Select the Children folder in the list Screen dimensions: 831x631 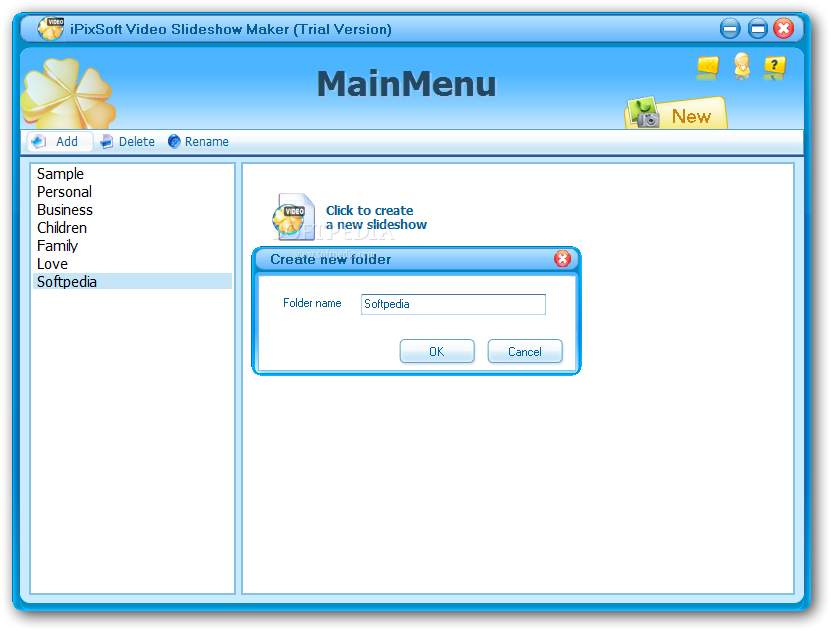132,228
